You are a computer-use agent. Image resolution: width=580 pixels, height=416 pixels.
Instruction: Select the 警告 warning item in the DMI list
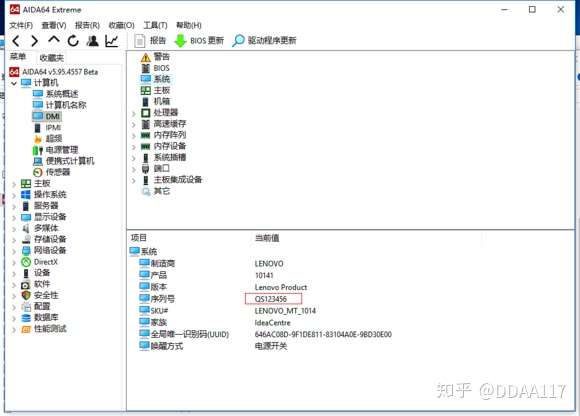tap(155, 57)
